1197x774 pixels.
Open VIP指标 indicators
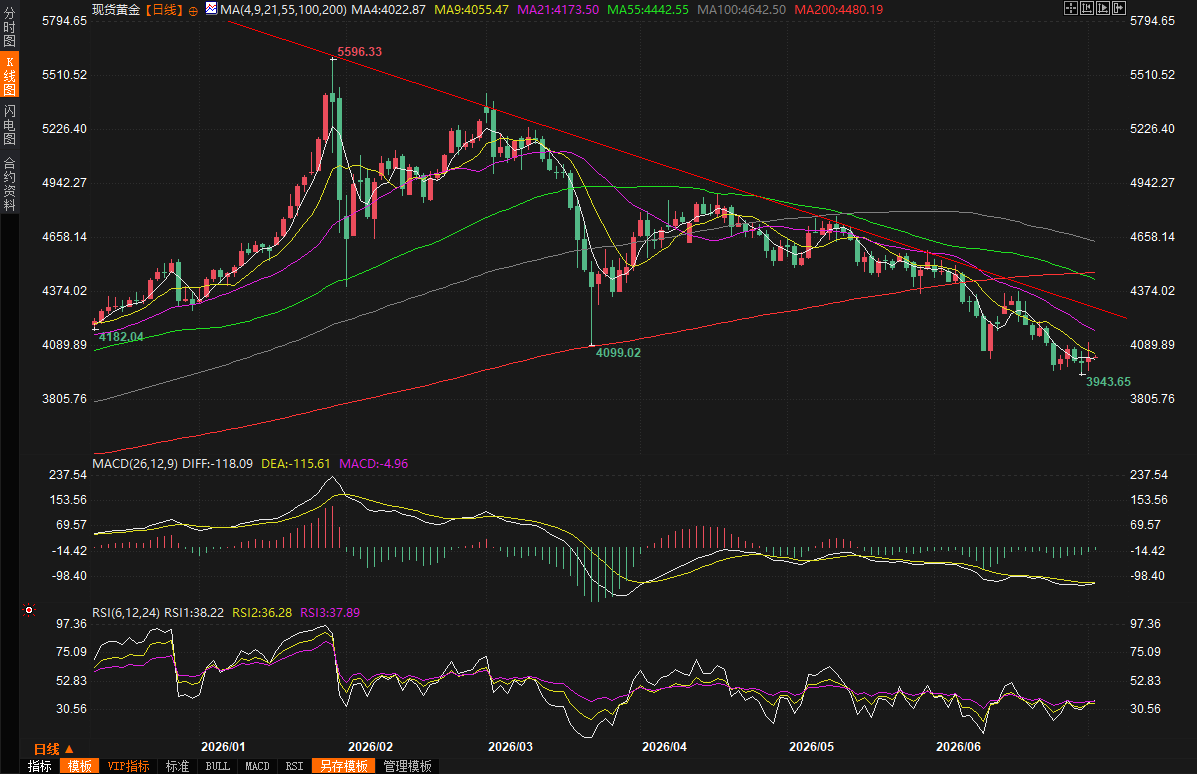(x=128, y=766)
